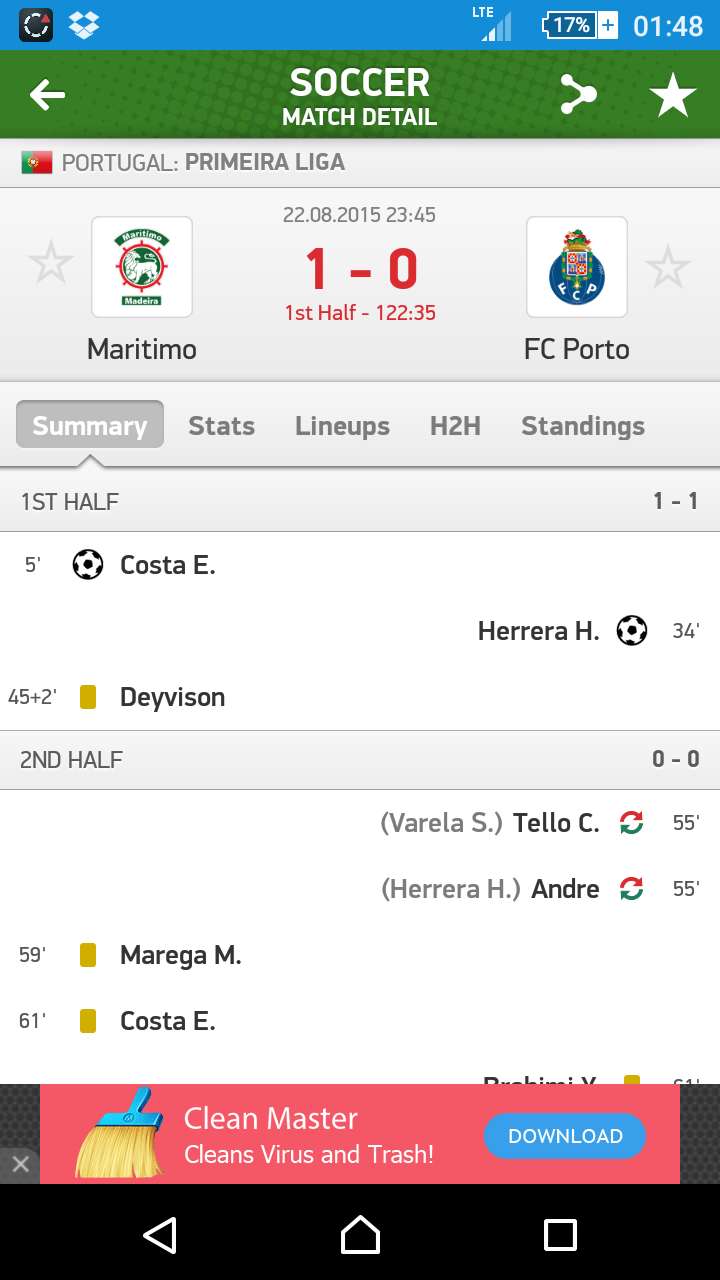
Task: Tap the Maritimo club crest
Action: coord(142,267)
